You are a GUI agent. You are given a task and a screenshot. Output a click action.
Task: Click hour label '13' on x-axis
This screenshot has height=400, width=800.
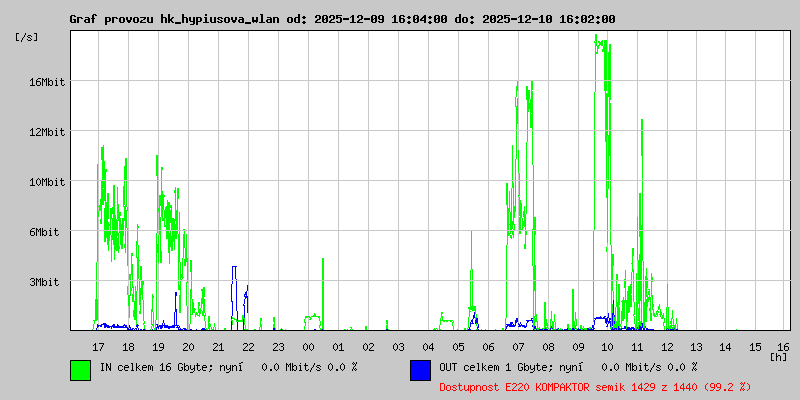(696, 347)
